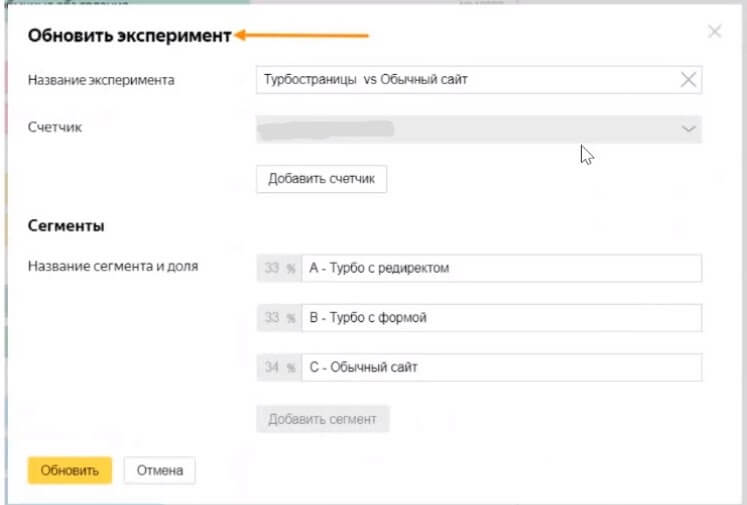Click the Добавить сегмент button
The image size is (747, 505).
[322, 419]
